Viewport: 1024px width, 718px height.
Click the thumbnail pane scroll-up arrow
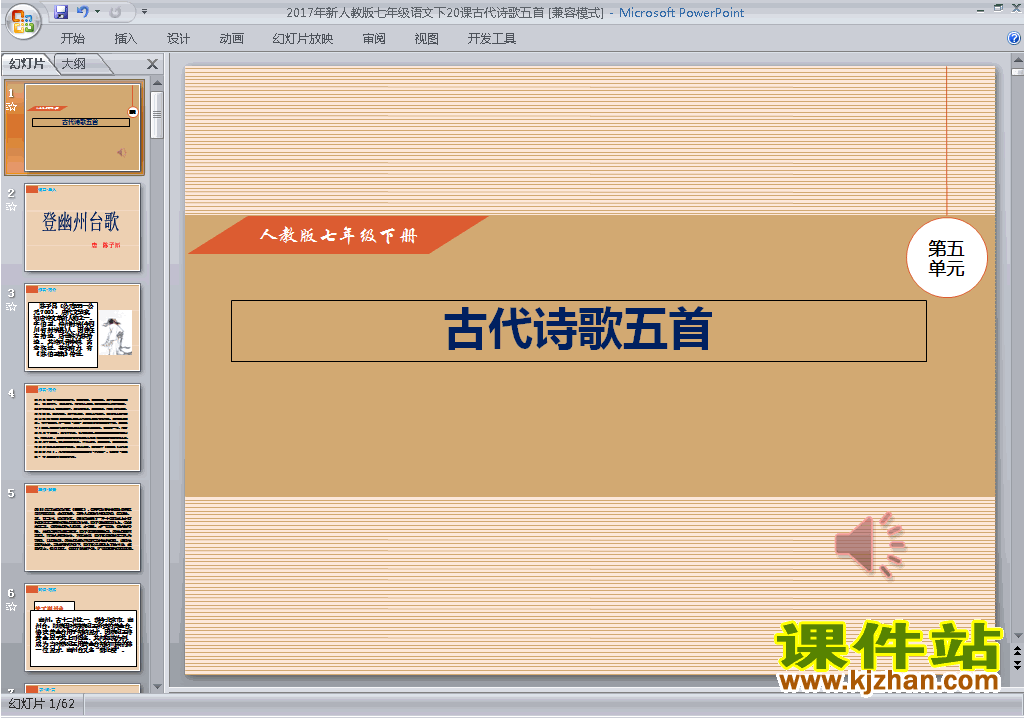tap(157, 84)
